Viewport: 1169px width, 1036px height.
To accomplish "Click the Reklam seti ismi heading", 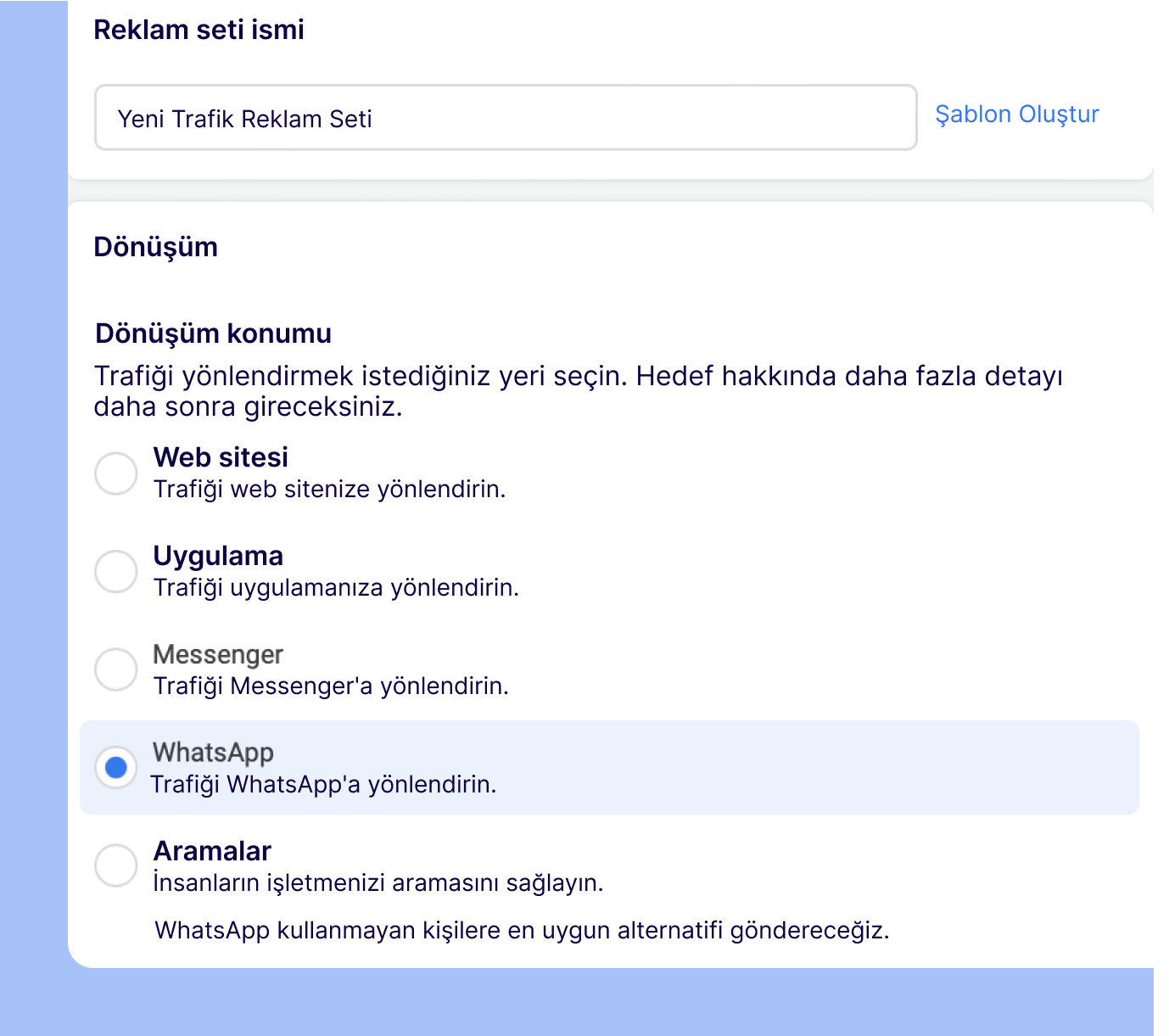I will tap(199, 30).
